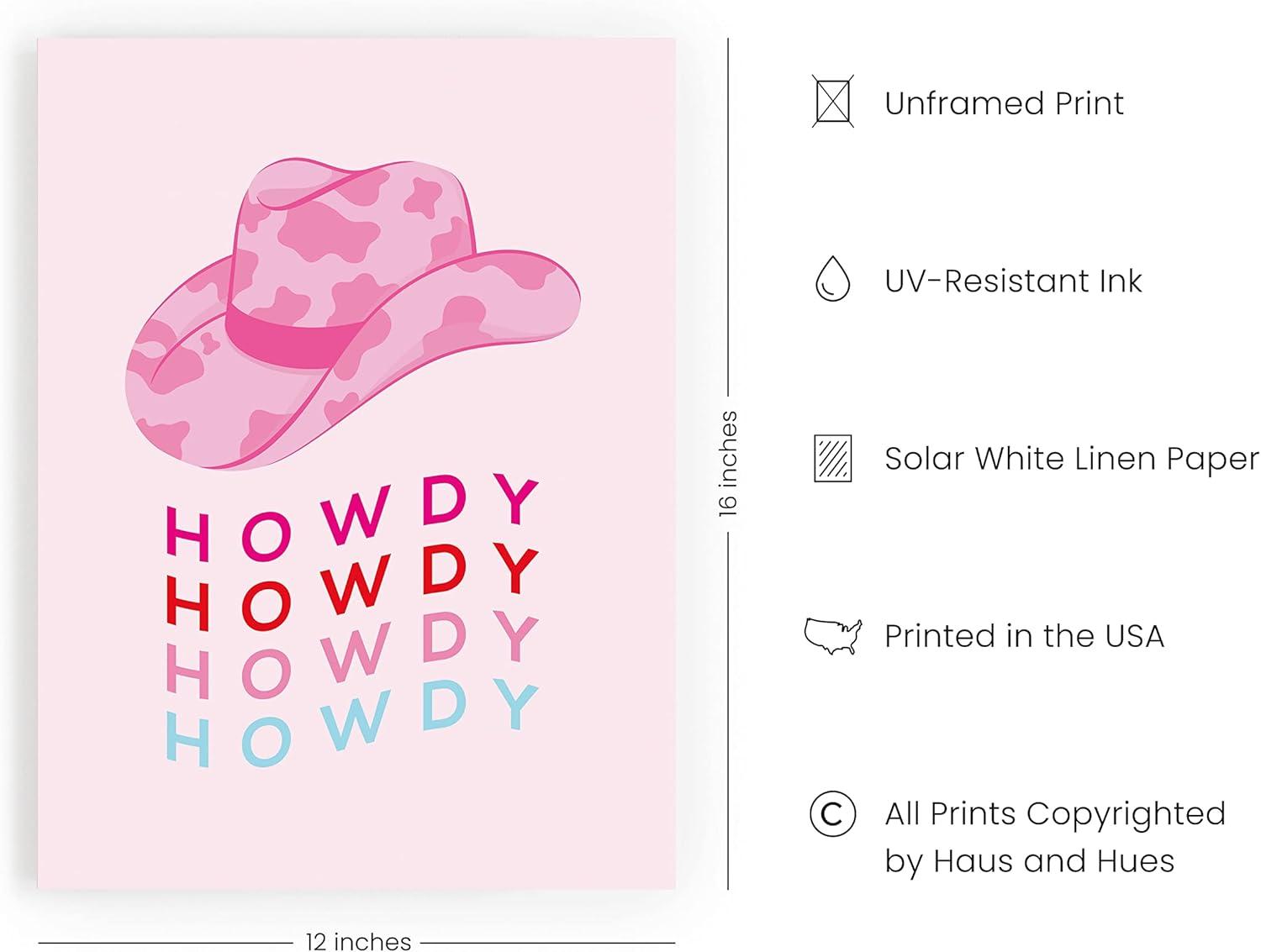This screenshot has height=952, width=1261.
Task: Click the light pink HOWDY text line
Action: [x=351, y=656]
